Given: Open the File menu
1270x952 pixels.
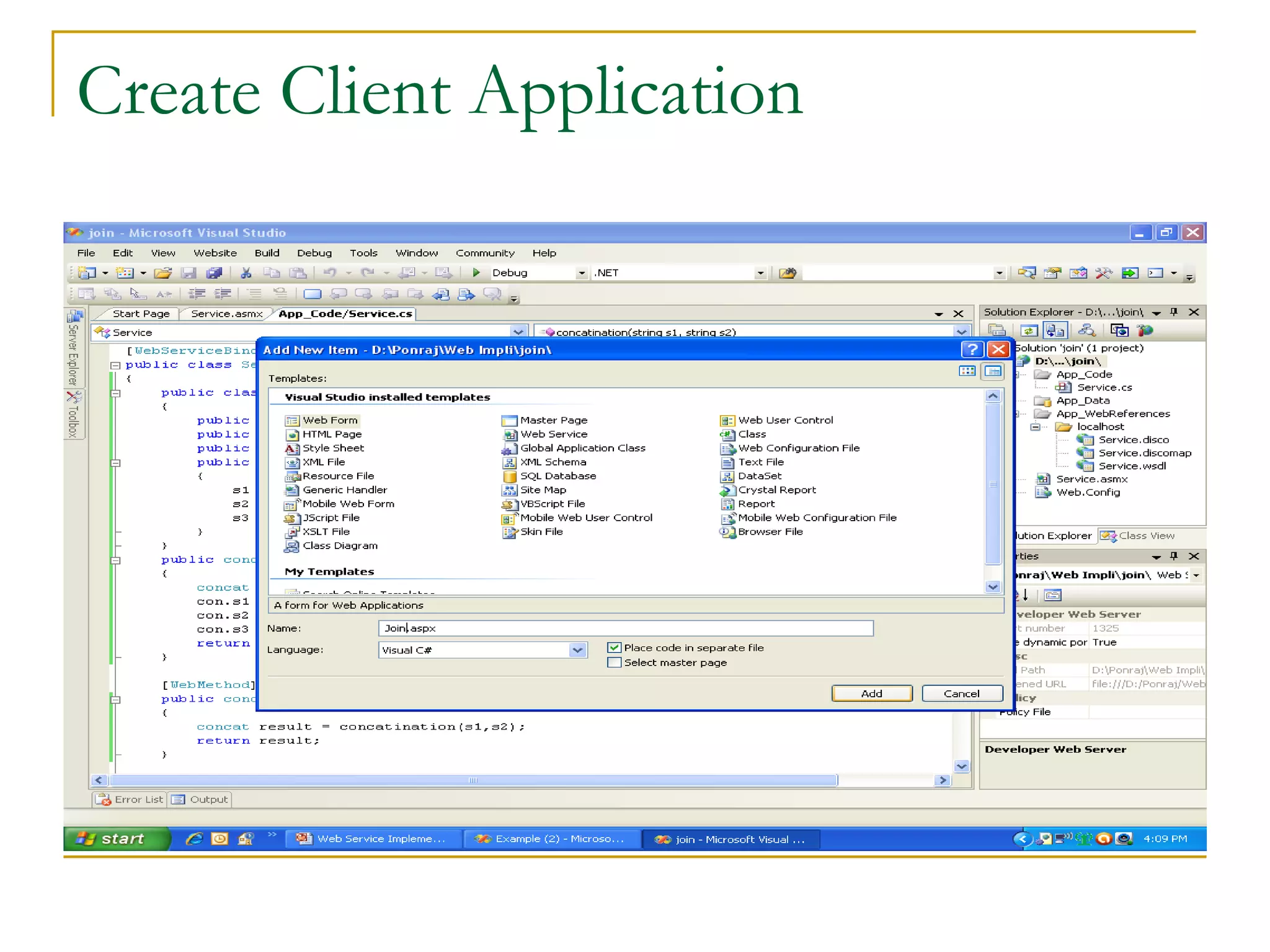Looking at the screenshot, I should pos(86,253).
